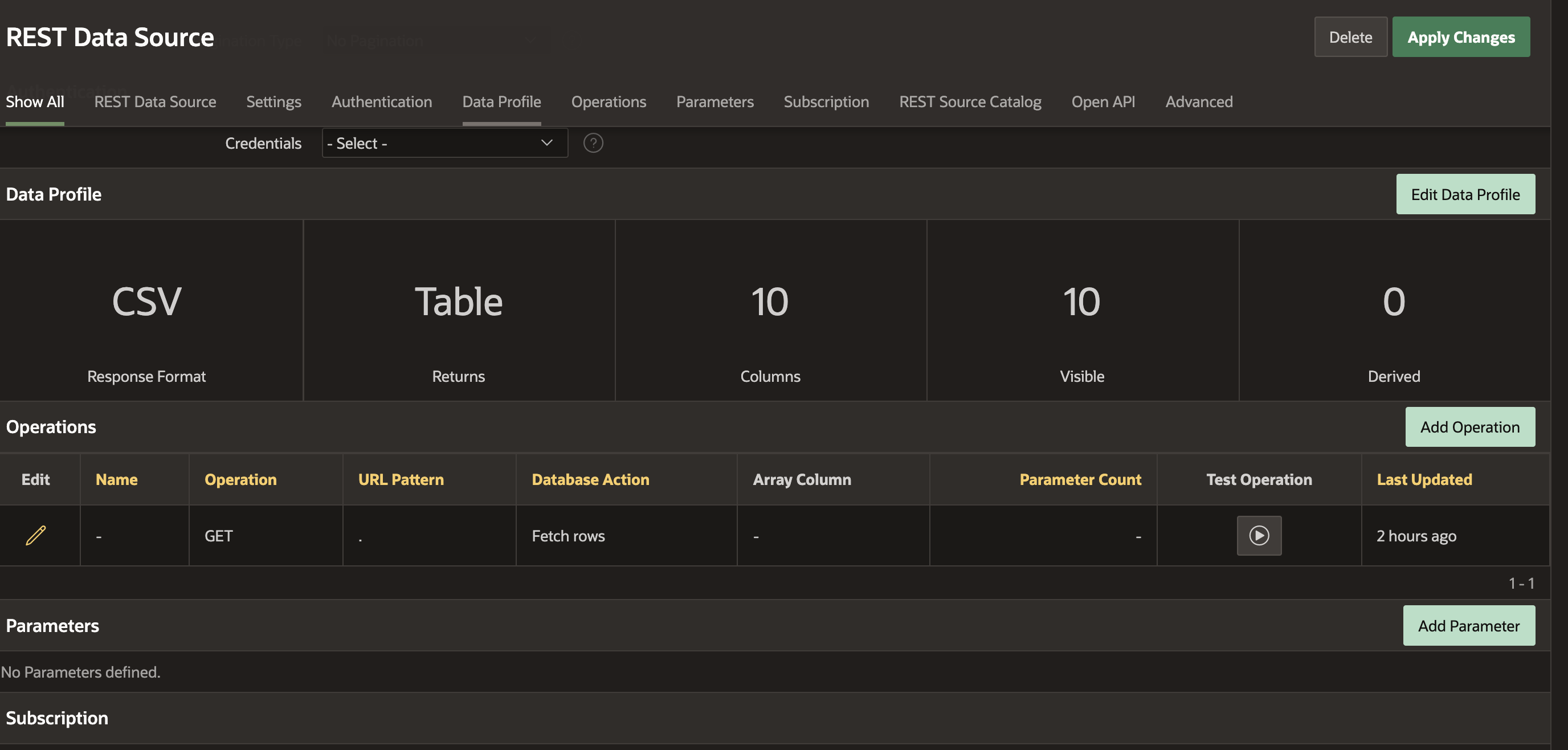
Task: Run the Test Operation play button
Action: pyautogui.click(x=1258, y=535)
